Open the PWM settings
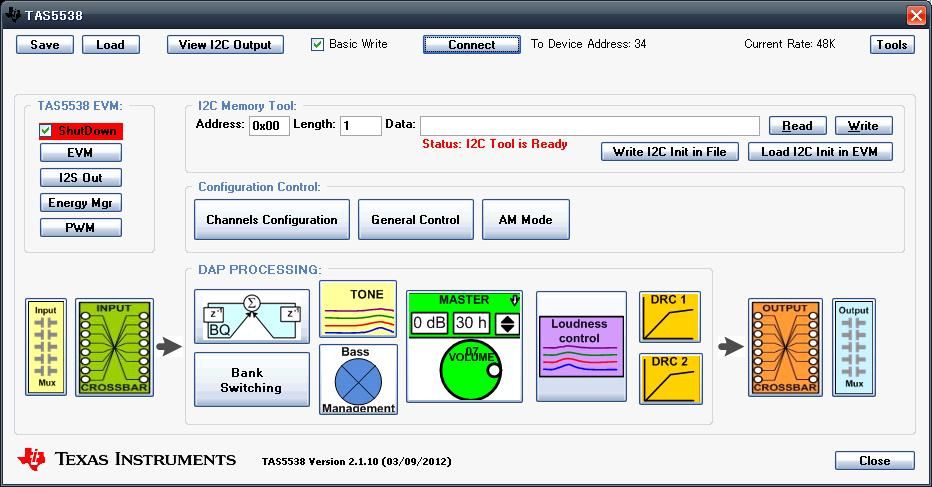Screen dimensions: 932x487 (x=81, y=228)
